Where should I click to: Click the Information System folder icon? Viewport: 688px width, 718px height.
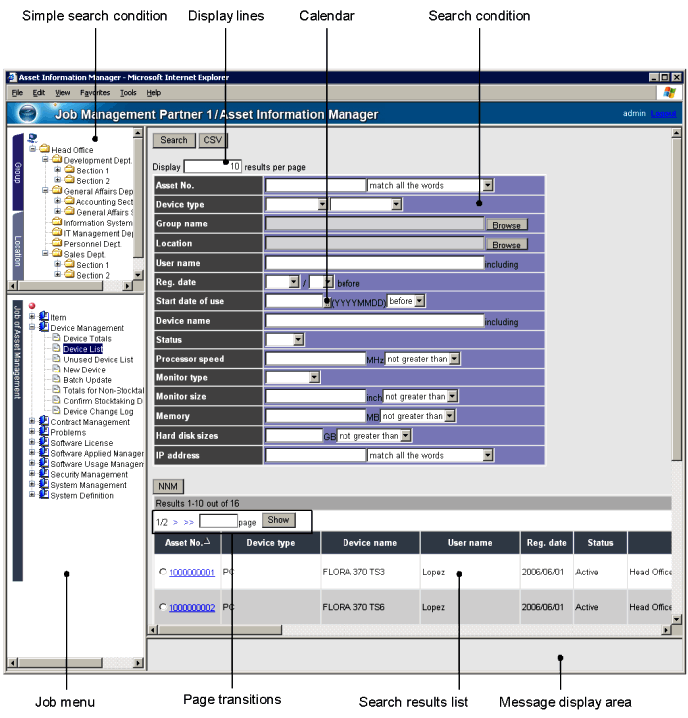point(57,222)
